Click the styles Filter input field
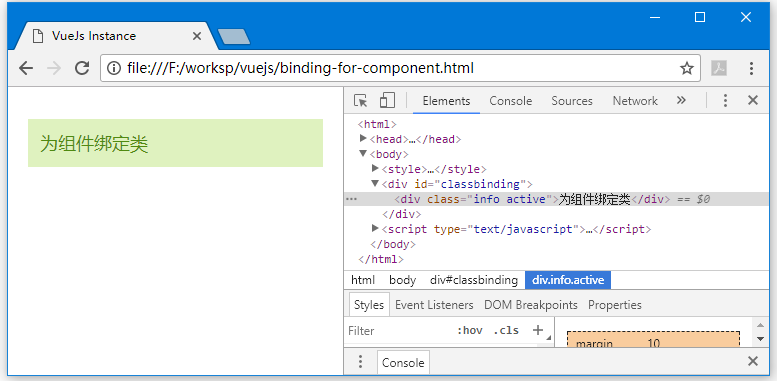This screenshot has height=381, width=777. click(x=396, y=330)
